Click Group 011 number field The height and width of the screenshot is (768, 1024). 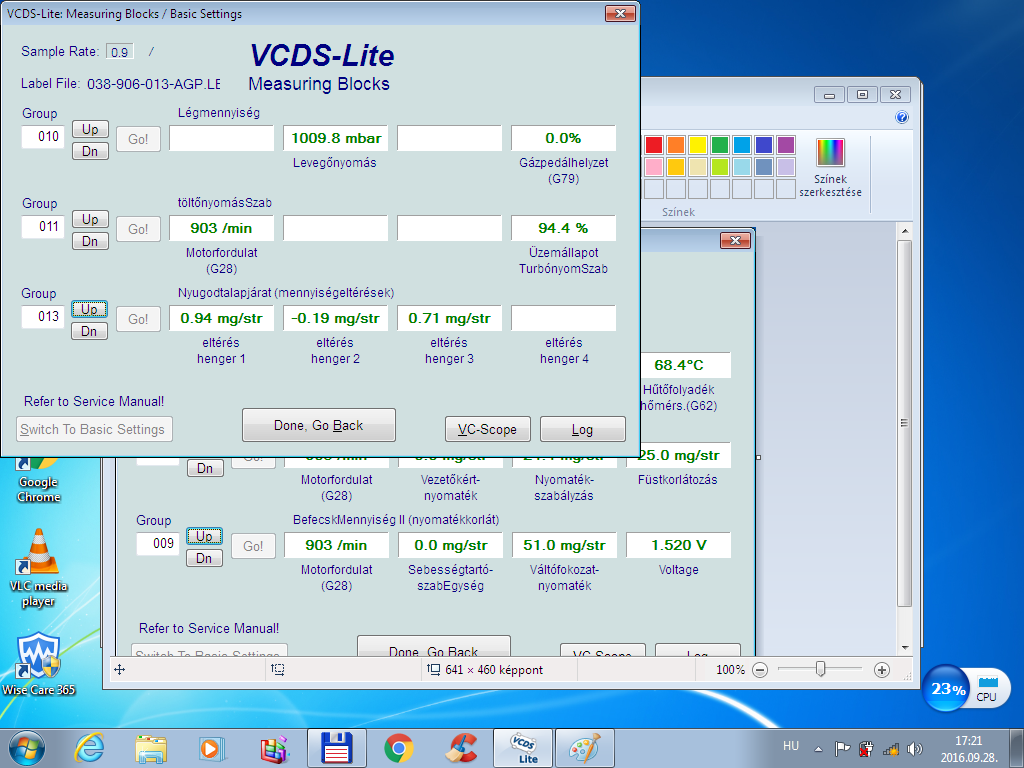coord(43,227)
